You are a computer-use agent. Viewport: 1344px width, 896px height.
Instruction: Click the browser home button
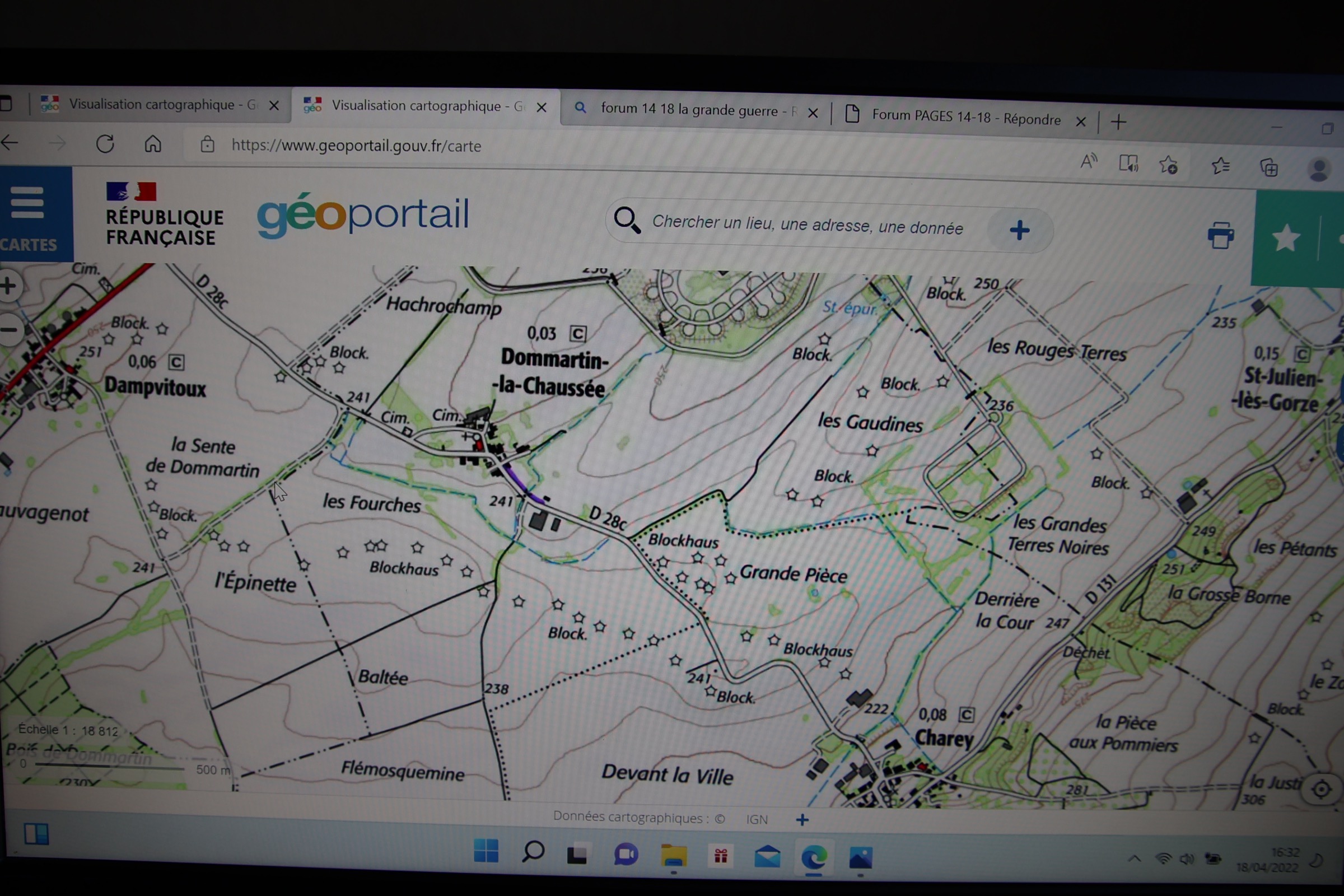click(152, 144)
